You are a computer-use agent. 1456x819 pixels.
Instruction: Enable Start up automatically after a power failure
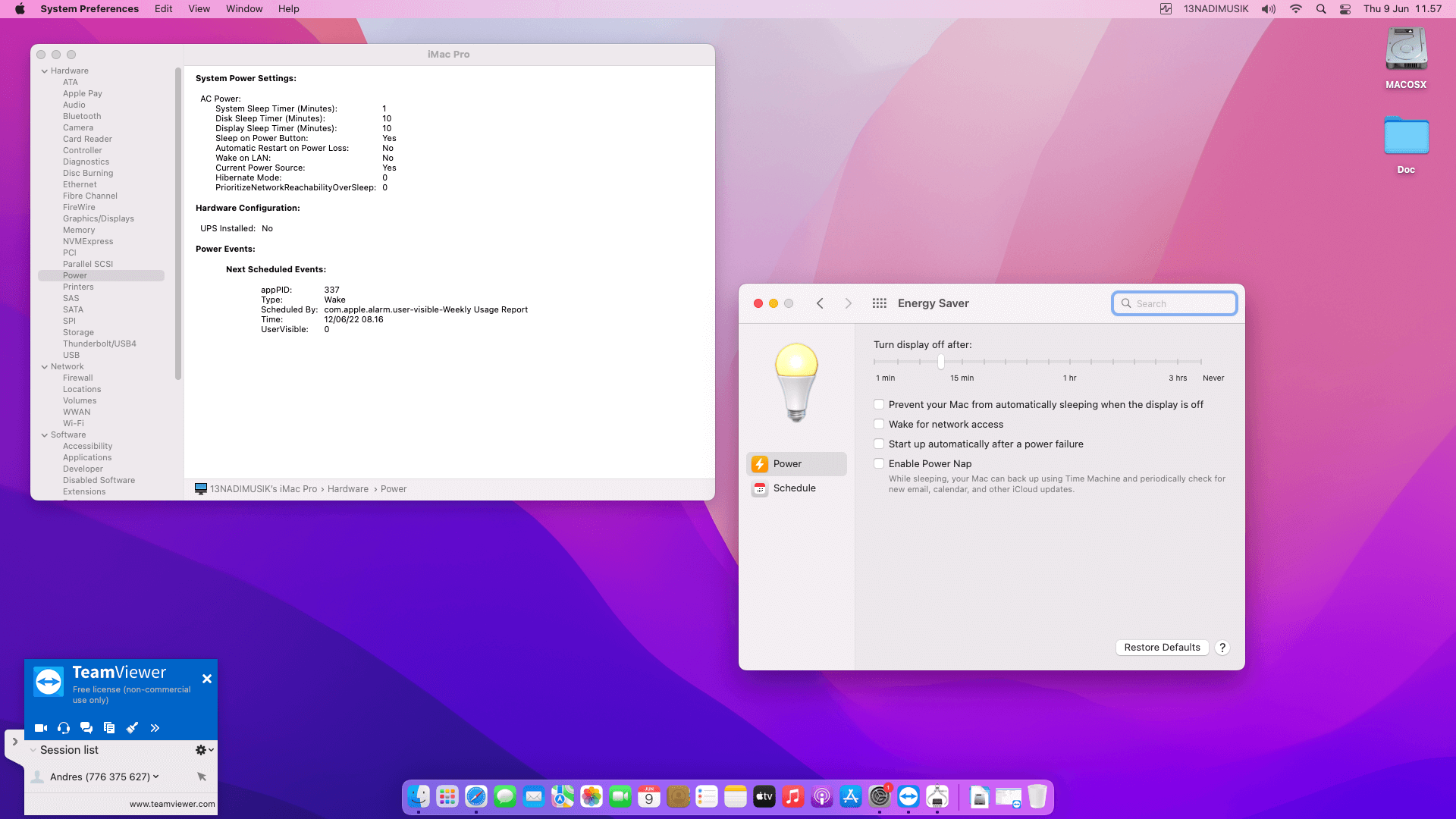coord(879,444)
